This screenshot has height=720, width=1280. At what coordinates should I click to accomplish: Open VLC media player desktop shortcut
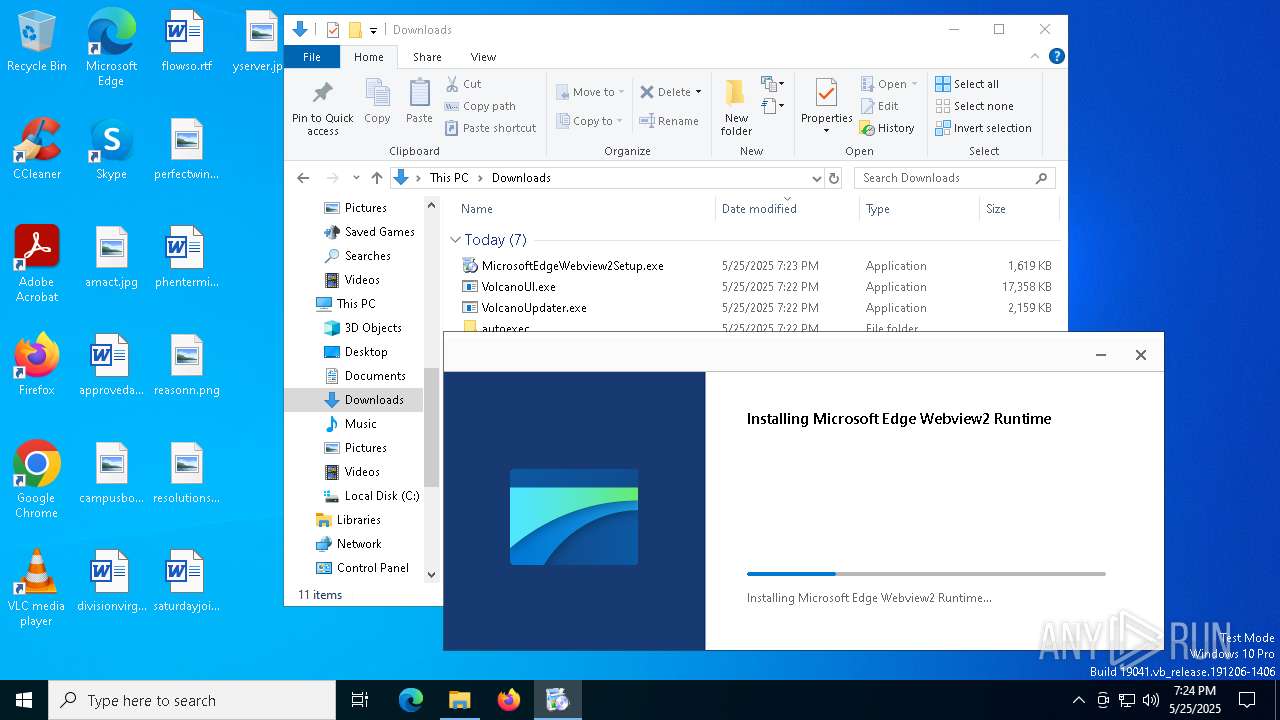click(x=37, y=588)
